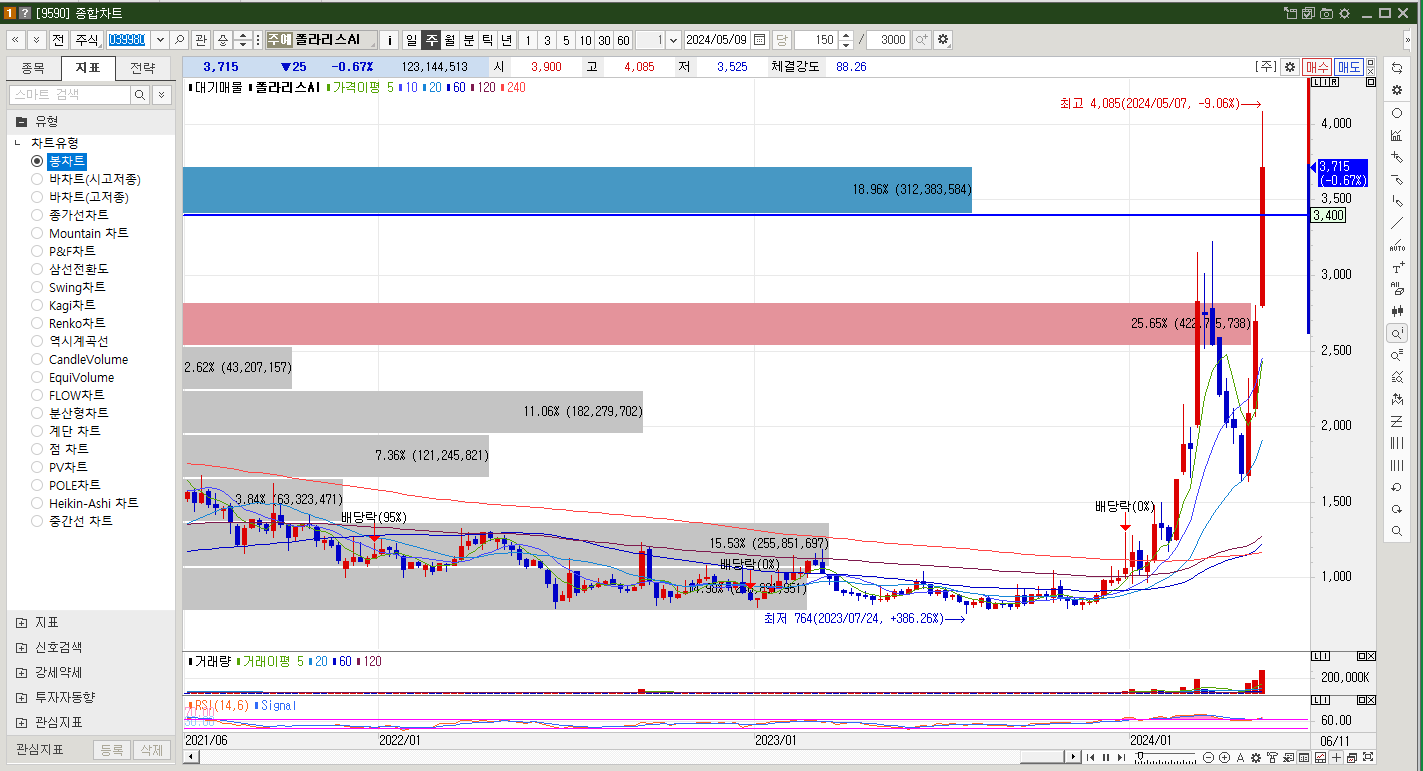Select the 봉차트 radio button
1423x771 pixels.
tap(37, 161)
